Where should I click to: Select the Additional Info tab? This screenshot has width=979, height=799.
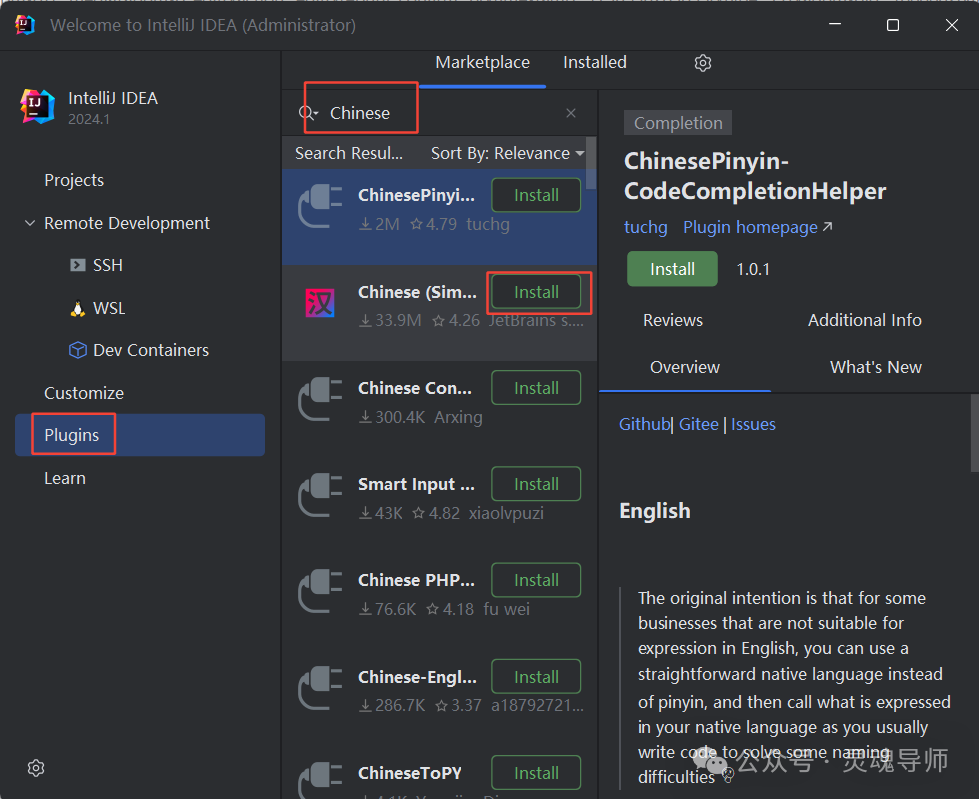point(864,320)
